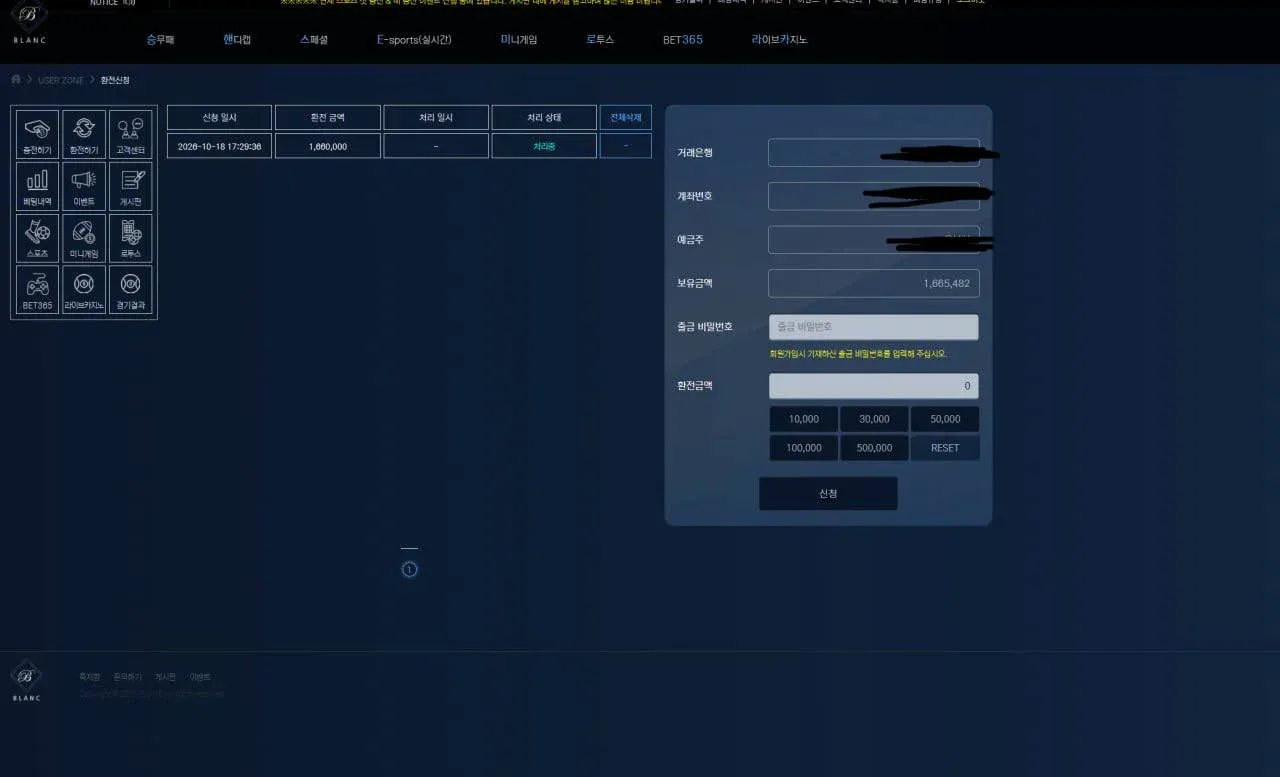Open the 이벤트 megaphone icon
This screenshot has width=1280, height=777.
pyautogui.click(x=84, y=186)
